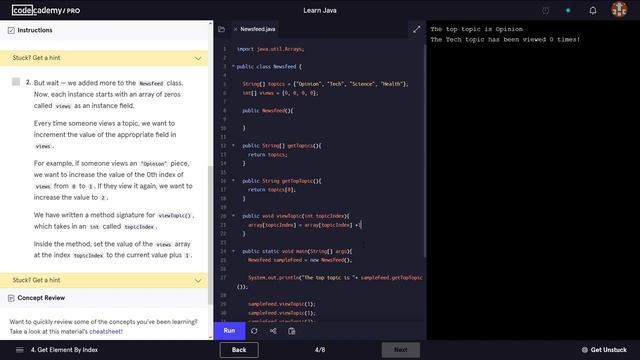
Task: Open the lesson menu hamburger icon
Action: (19, 350)
